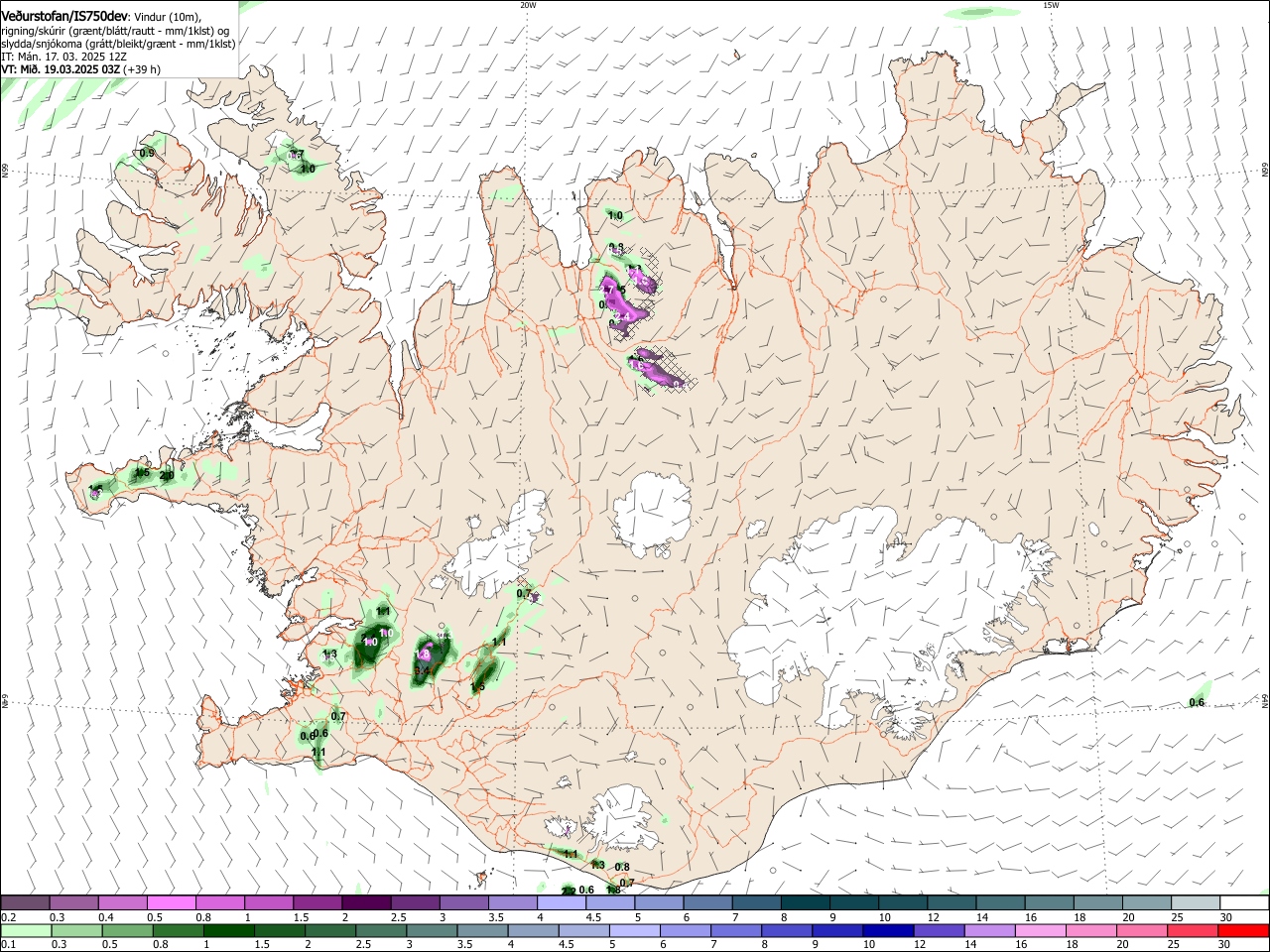Image resolution: width=1270 pixels, height=952 pixels.
Task: Click the 'VT: Mið. 19.03.2025 03Z' valid time
Action: pyautogui.click(x=61, y=69)
